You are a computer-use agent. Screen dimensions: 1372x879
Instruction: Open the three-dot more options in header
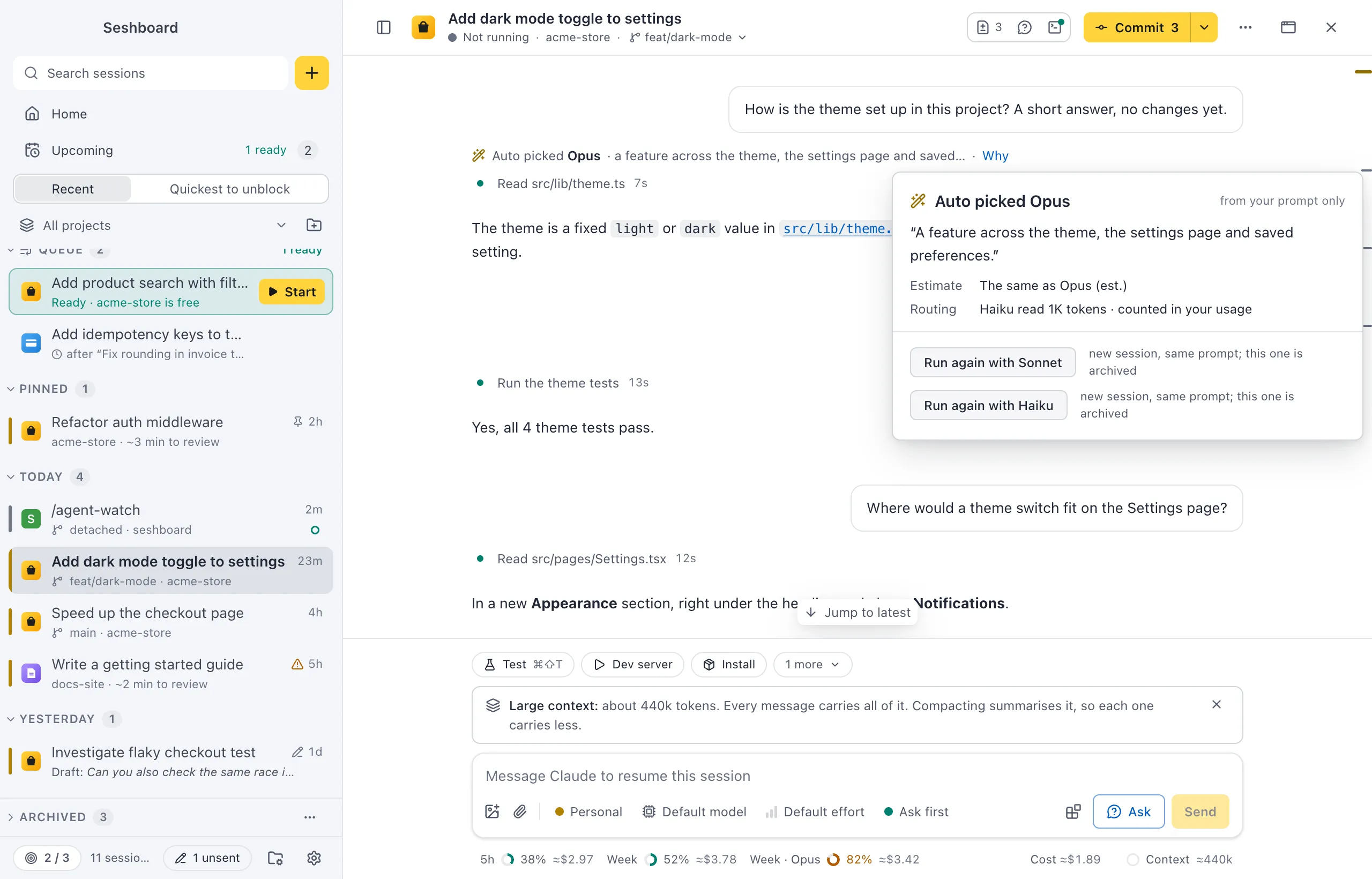[x=1246, y=27]
